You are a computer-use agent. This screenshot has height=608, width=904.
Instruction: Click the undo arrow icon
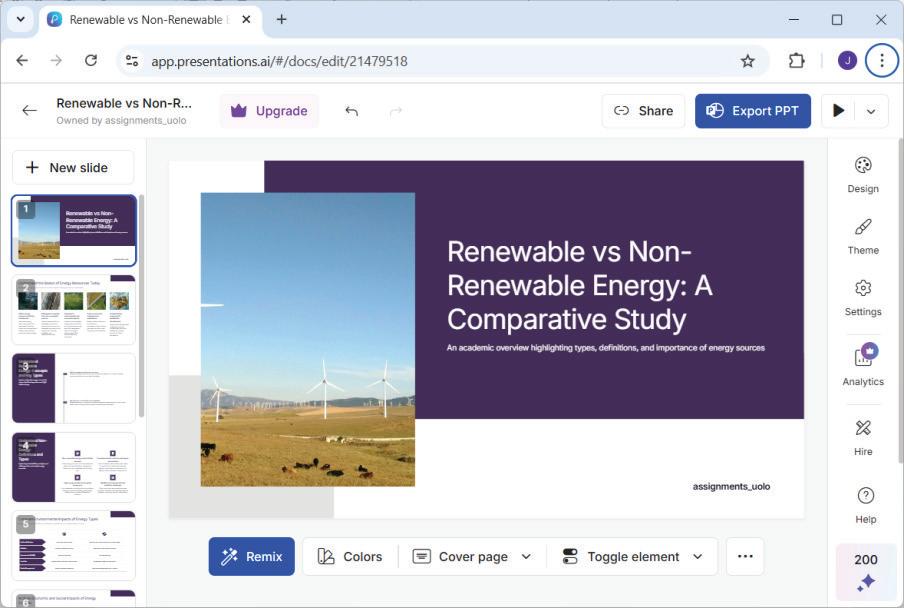[351, 111]
